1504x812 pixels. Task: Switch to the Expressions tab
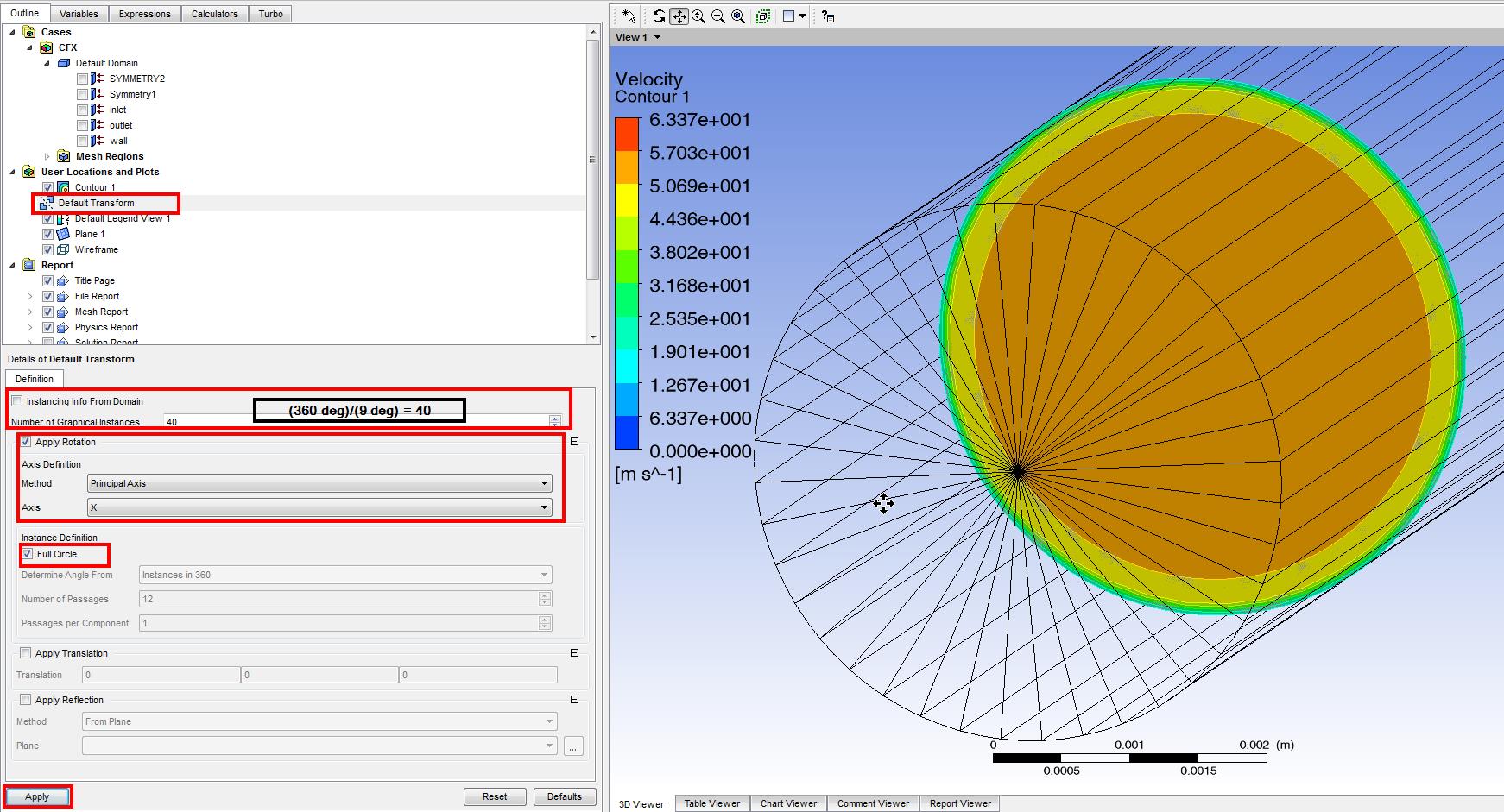pyautogui.click(x=144, y=14)
